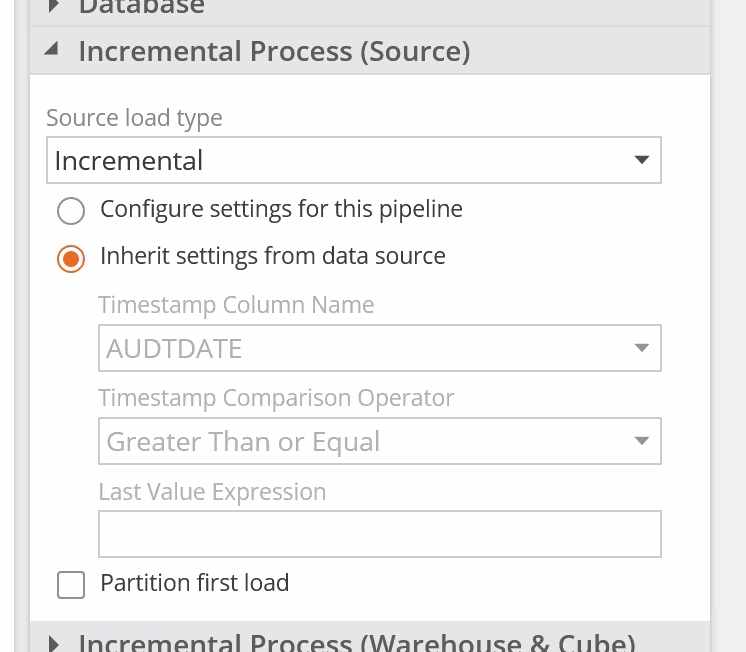Screen dimensions: 746x652
Task: Click the Source load type dropdown arrow
Action: pos(642,160)
